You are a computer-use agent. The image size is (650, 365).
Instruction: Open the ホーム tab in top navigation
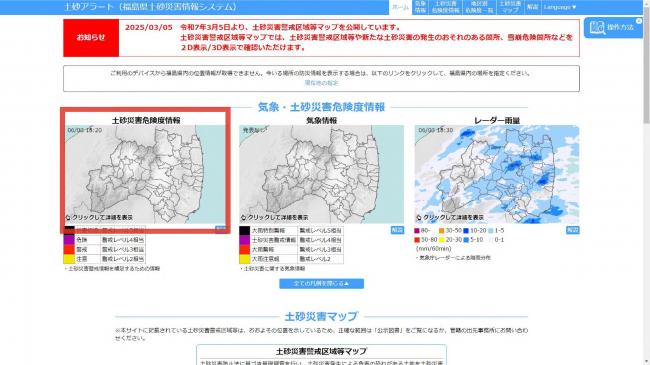click(x=400, y=7)
